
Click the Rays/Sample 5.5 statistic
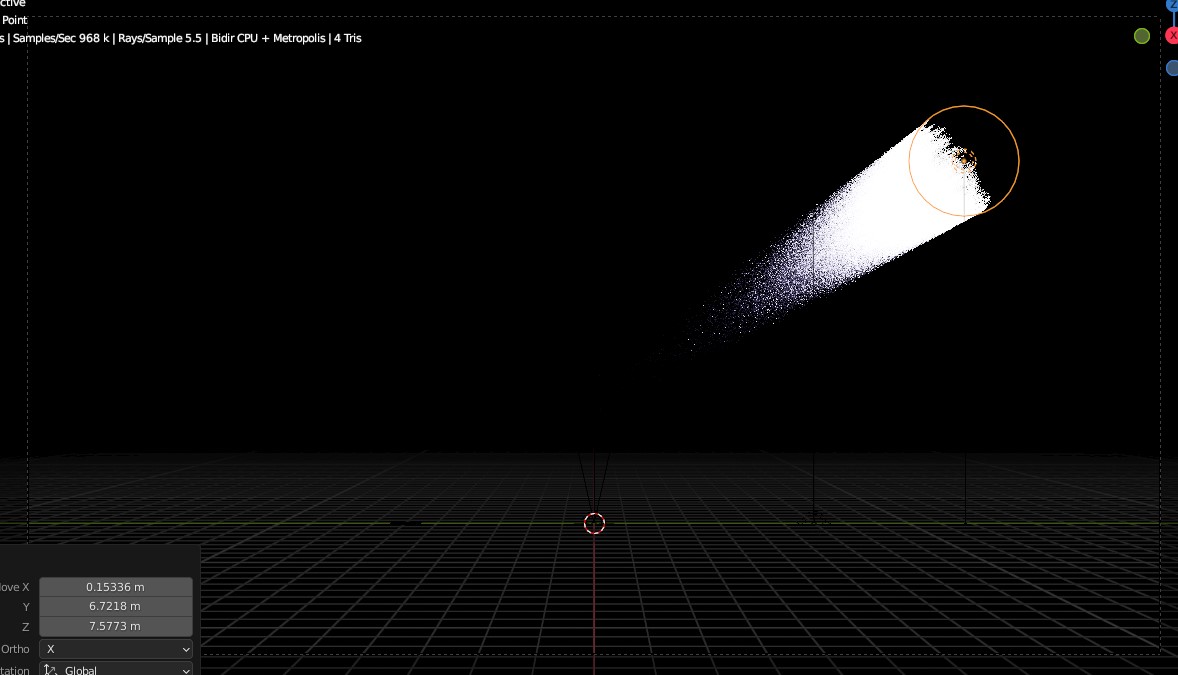(160, 38)
